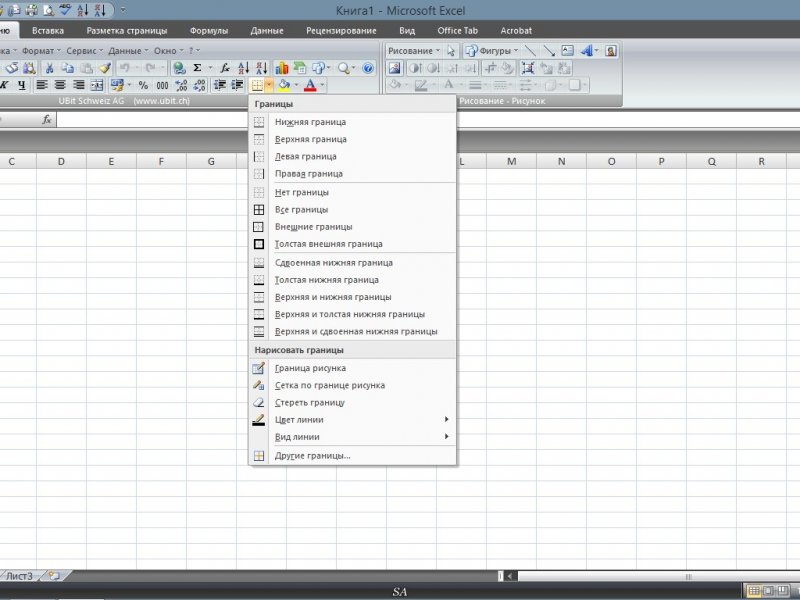Switch to the Вставка ribbon tab

click(x=48, y=31)
